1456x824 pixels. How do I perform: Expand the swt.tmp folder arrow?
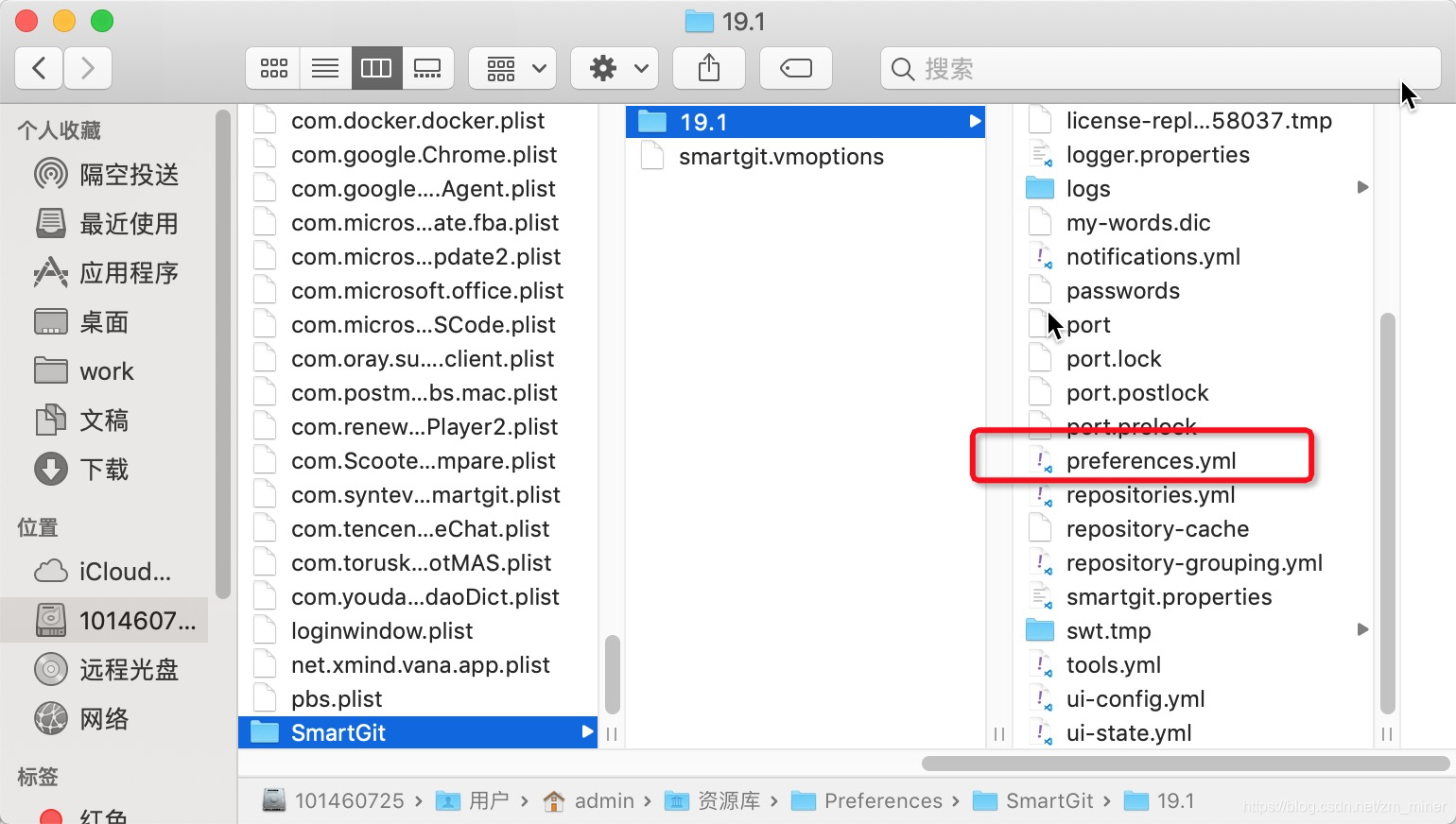1362,629
